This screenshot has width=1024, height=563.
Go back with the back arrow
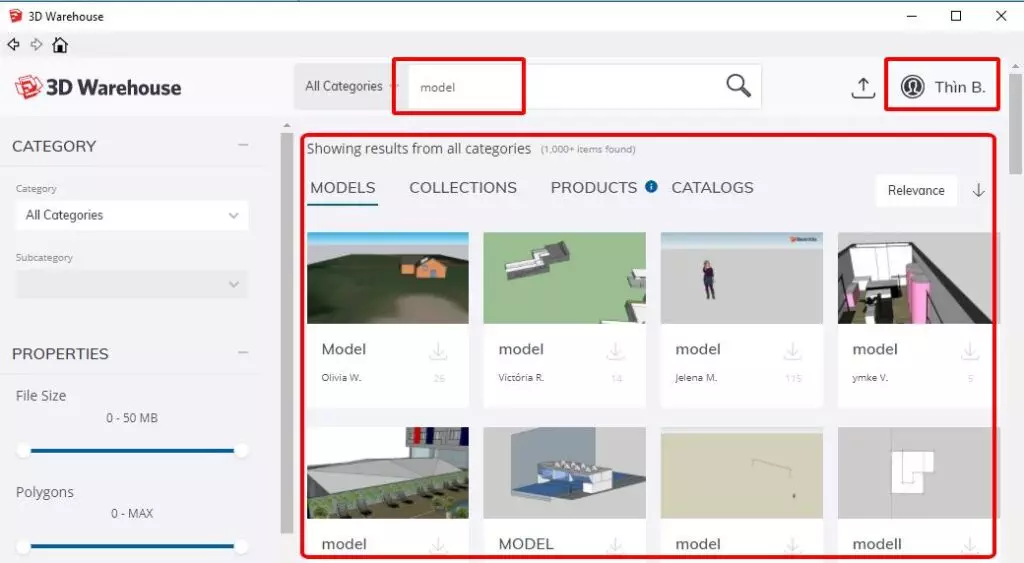[13, 44]
